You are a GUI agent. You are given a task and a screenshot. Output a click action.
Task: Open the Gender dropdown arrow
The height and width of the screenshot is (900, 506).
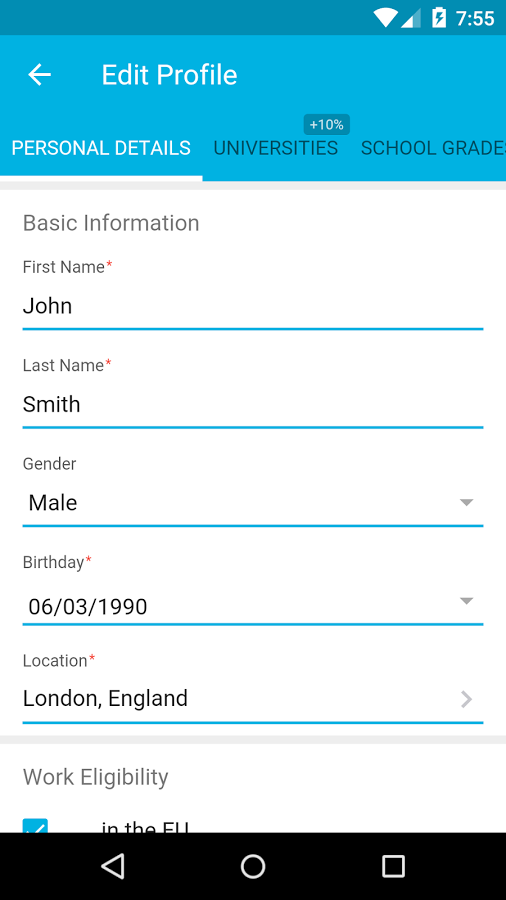point(466,503)
